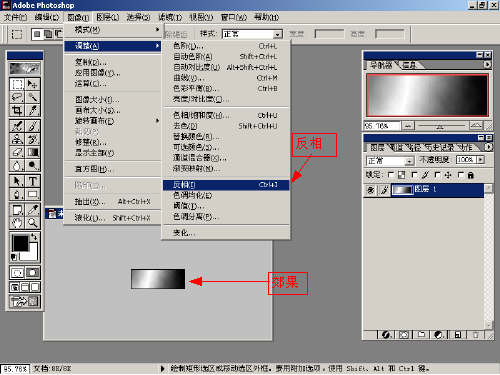Select the Hand tool
Screen dimensions: 500x375
point(17,222)
